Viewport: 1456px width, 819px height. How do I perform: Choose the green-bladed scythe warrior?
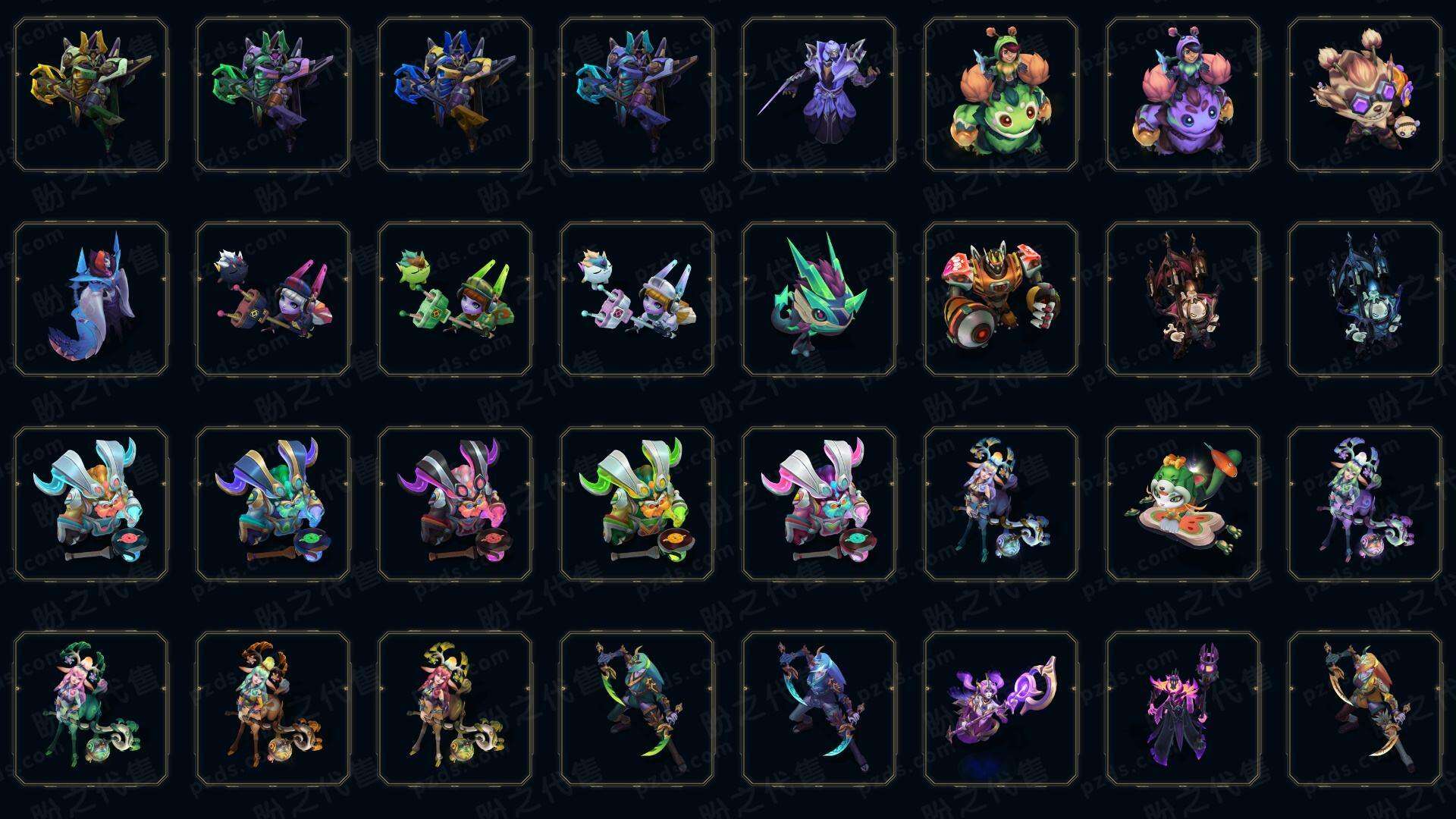637,708
